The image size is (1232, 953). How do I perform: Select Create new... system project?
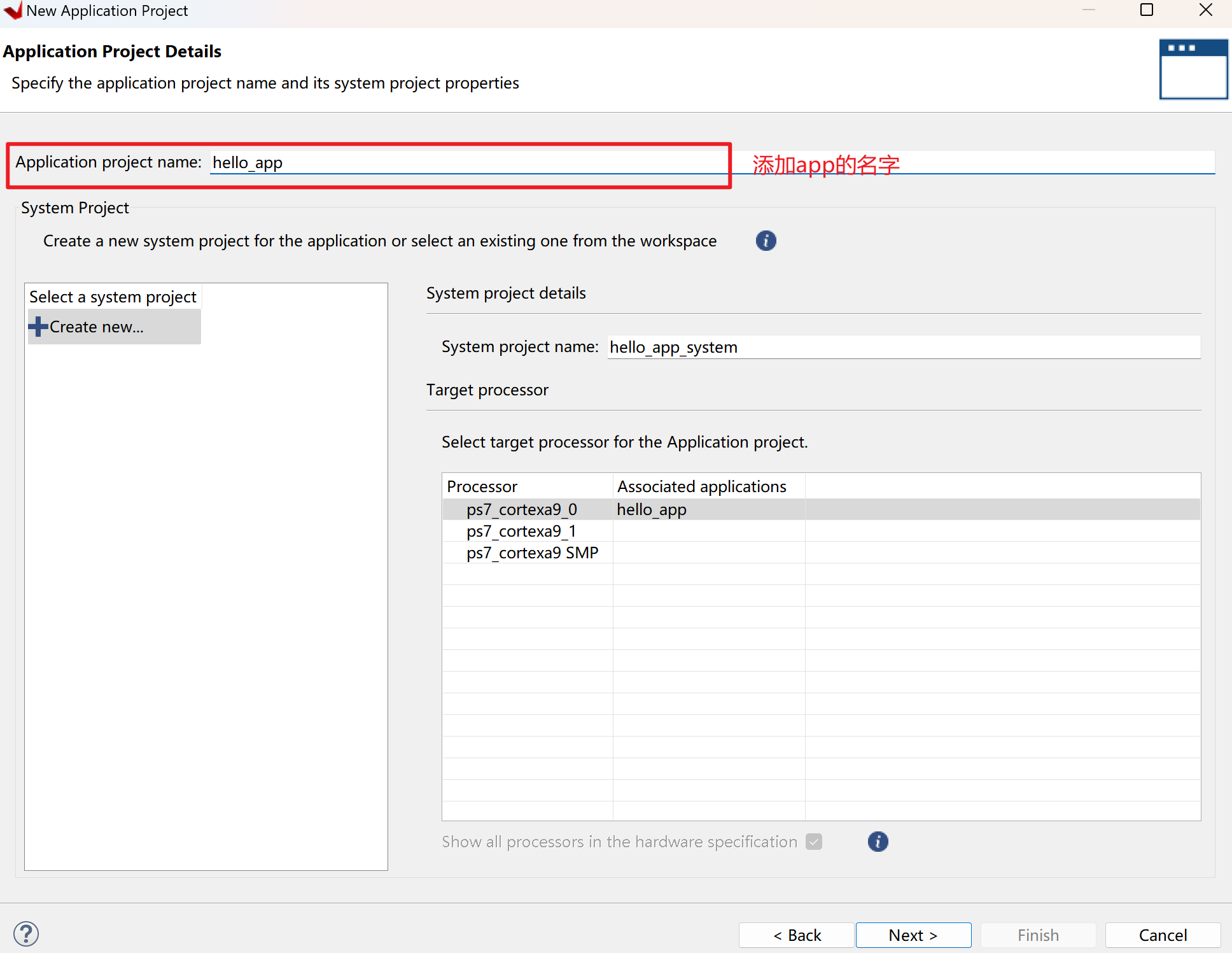tap(115, 327)
